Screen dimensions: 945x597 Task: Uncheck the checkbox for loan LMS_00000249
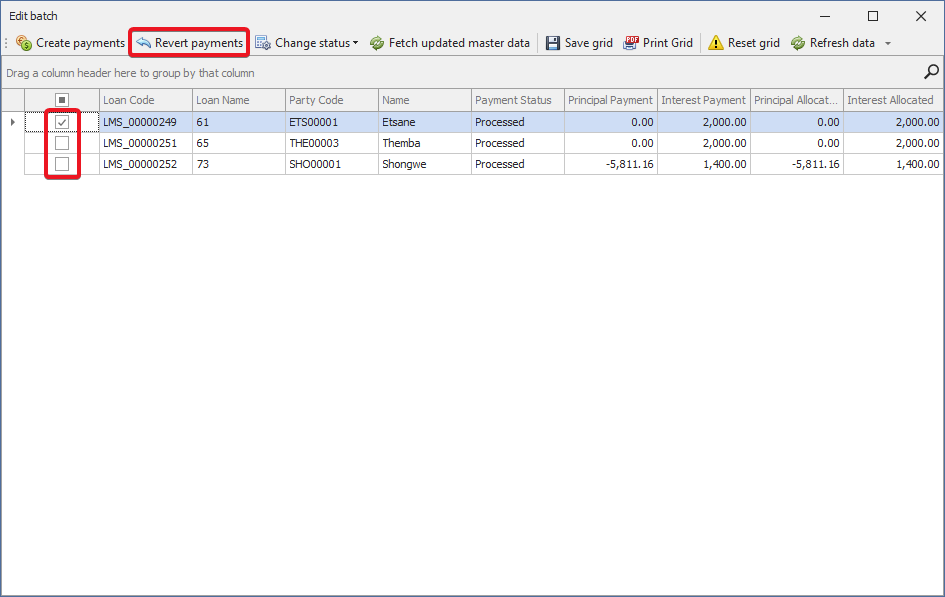click(62, 122)
